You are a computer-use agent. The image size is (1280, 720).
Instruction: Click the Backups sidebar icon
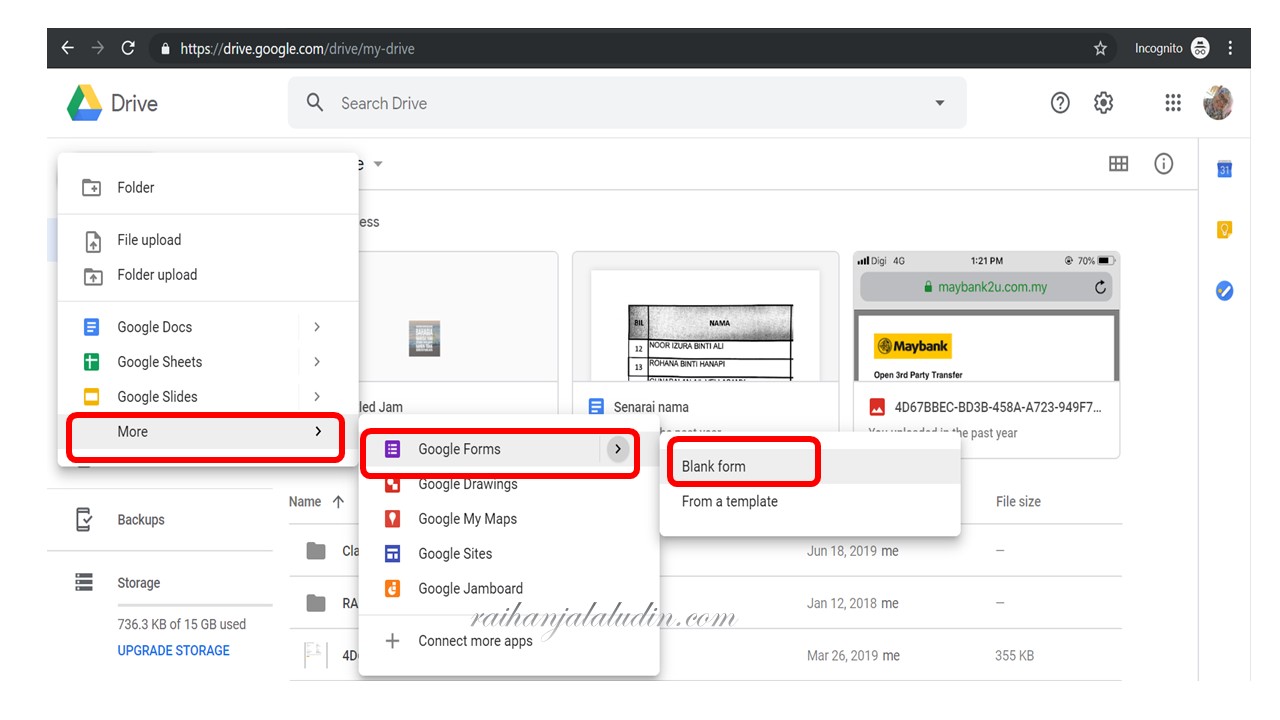pos(85,519)
